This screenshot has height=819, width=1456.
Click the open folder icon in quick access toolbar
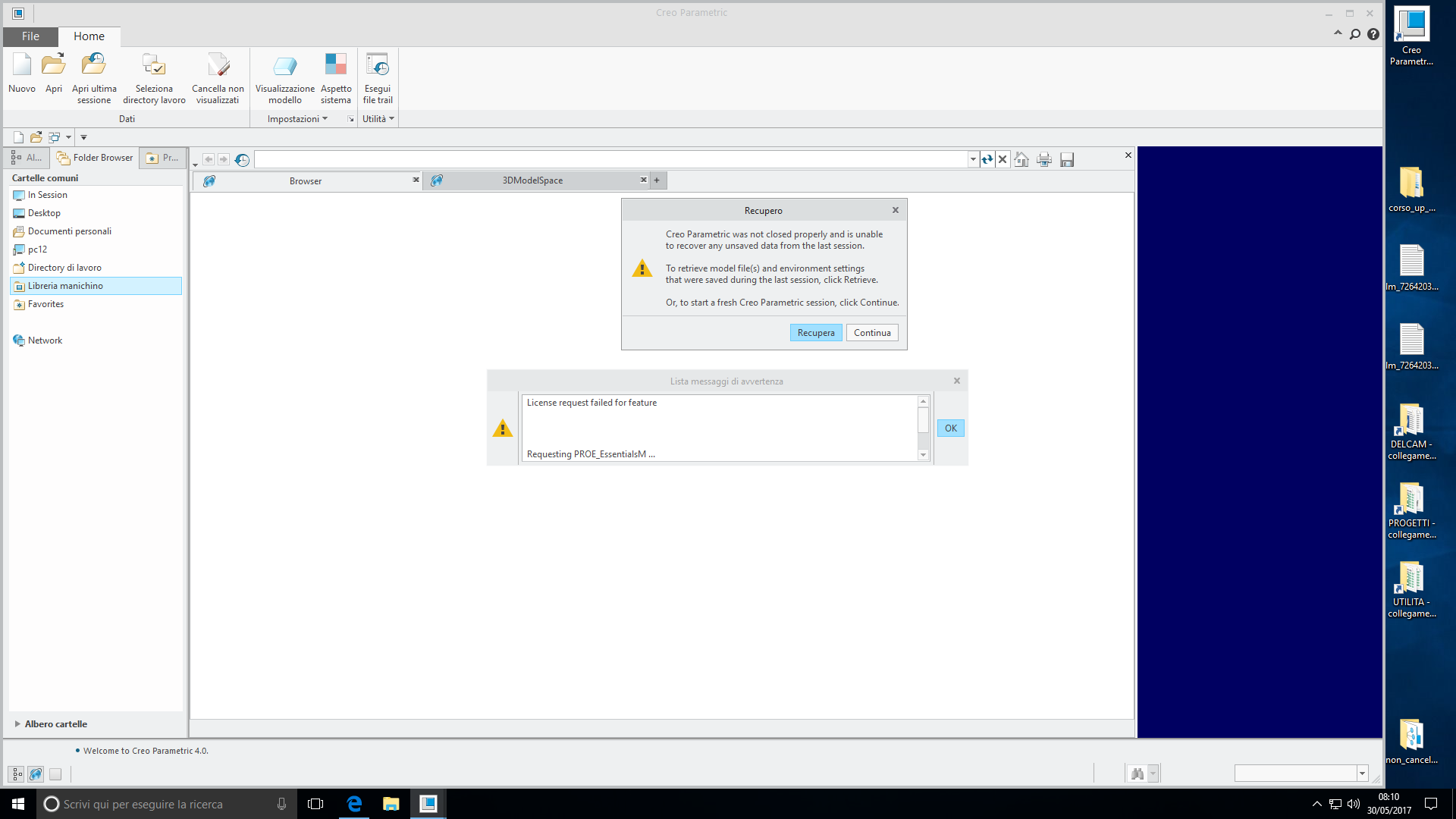(36, 137)
